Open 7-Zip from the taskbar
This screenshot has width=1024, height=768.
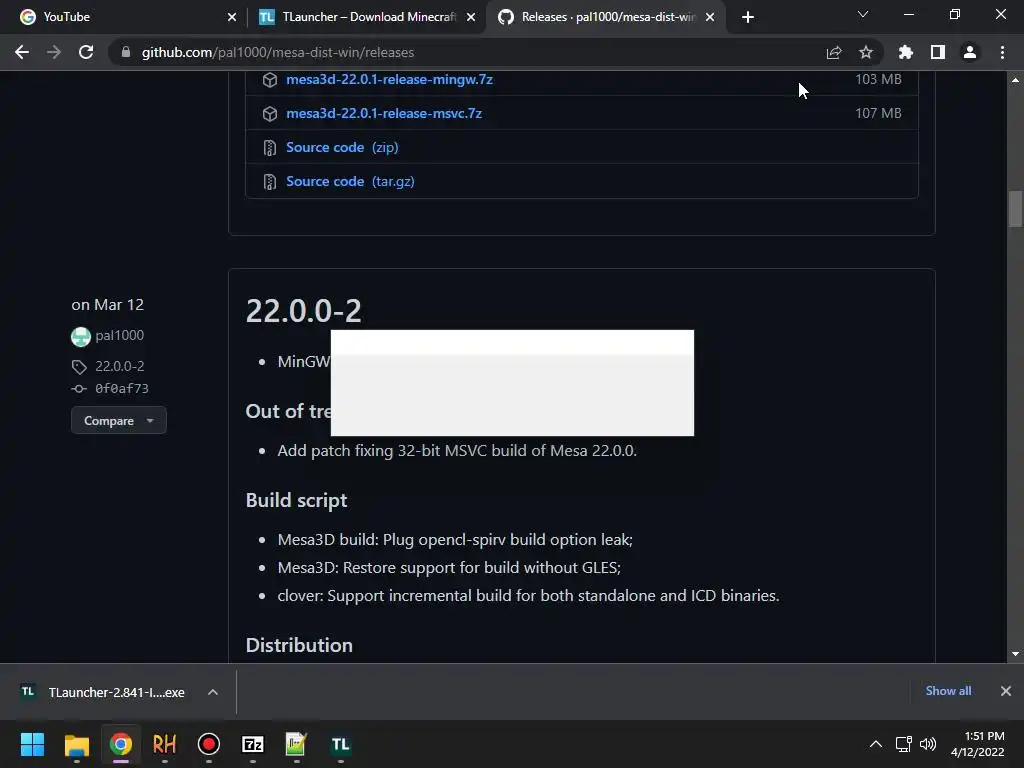[253, 744]
